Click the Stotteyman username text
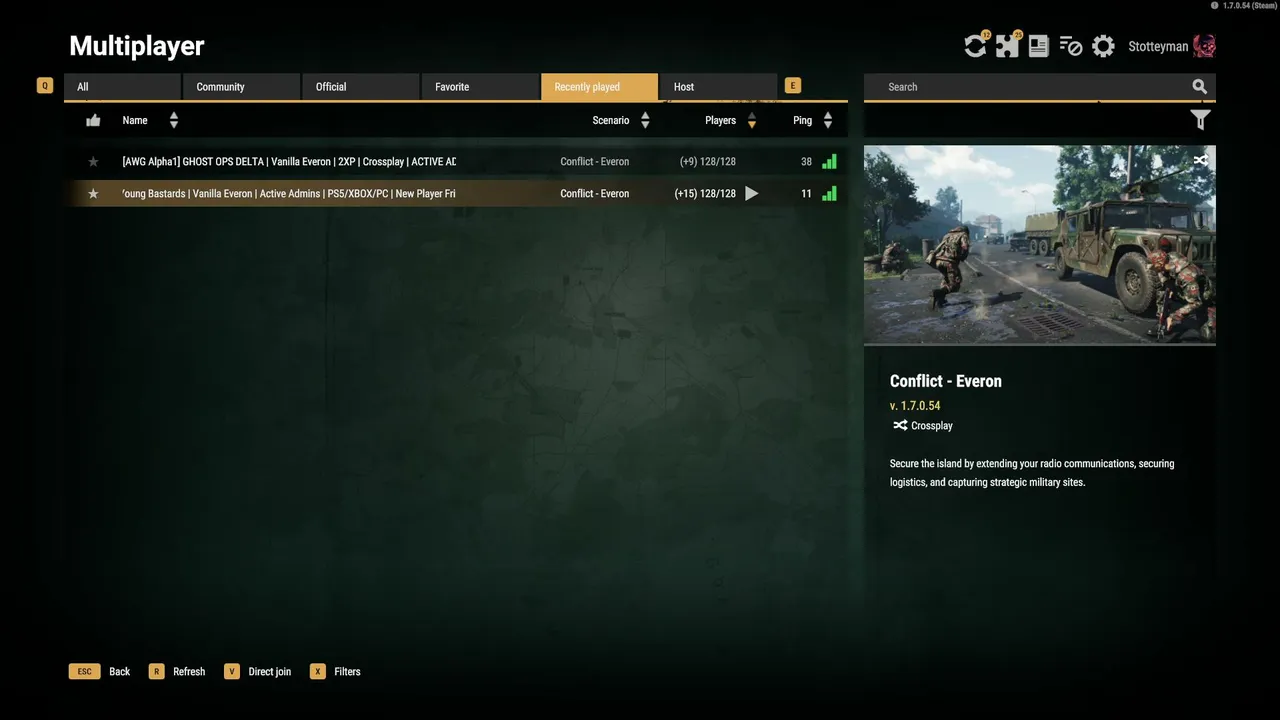 (1158, 47)
